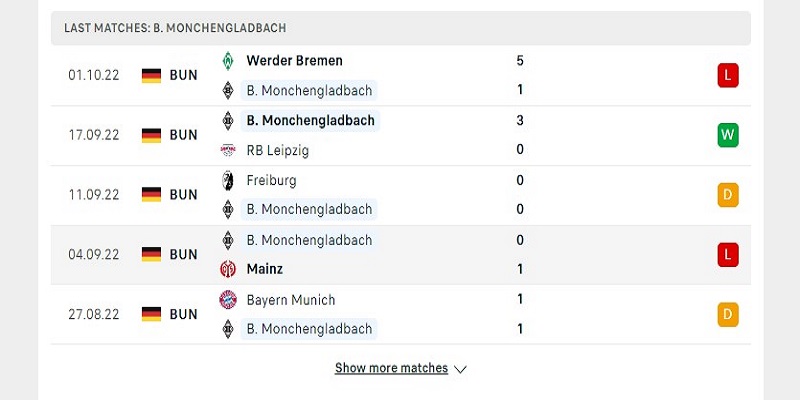Click the Werder Bremen club crest

pyautogui.click(x=228, y=61)
